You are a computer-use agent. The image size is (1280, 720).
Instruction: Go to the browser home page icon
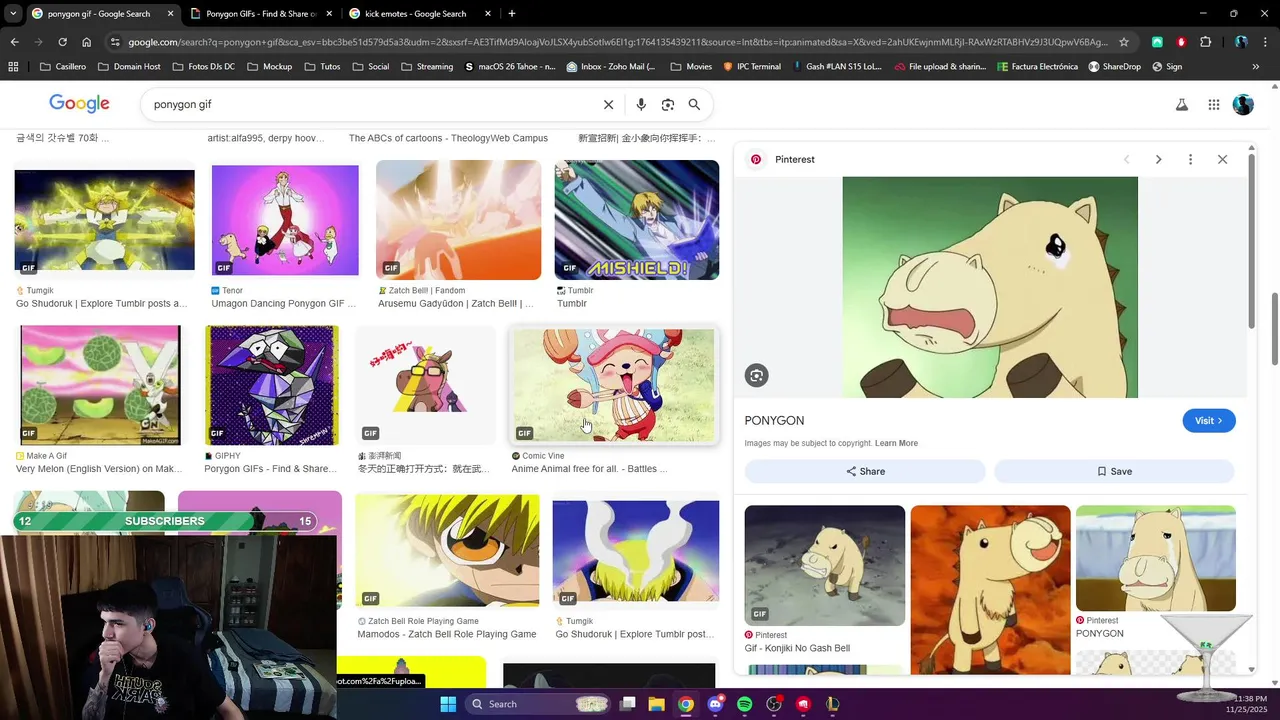pos(86,42)
